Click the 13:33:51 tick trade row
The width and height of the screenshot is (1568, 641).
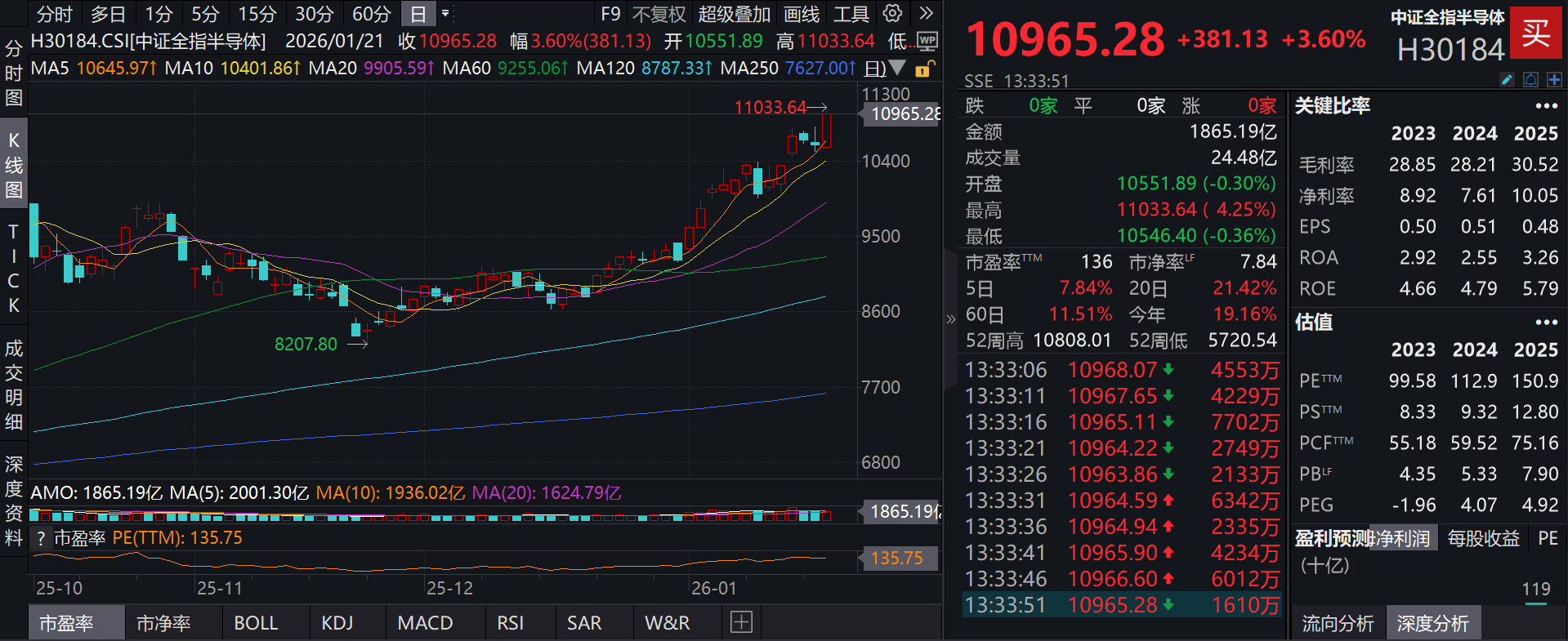tap(1121, 605)
